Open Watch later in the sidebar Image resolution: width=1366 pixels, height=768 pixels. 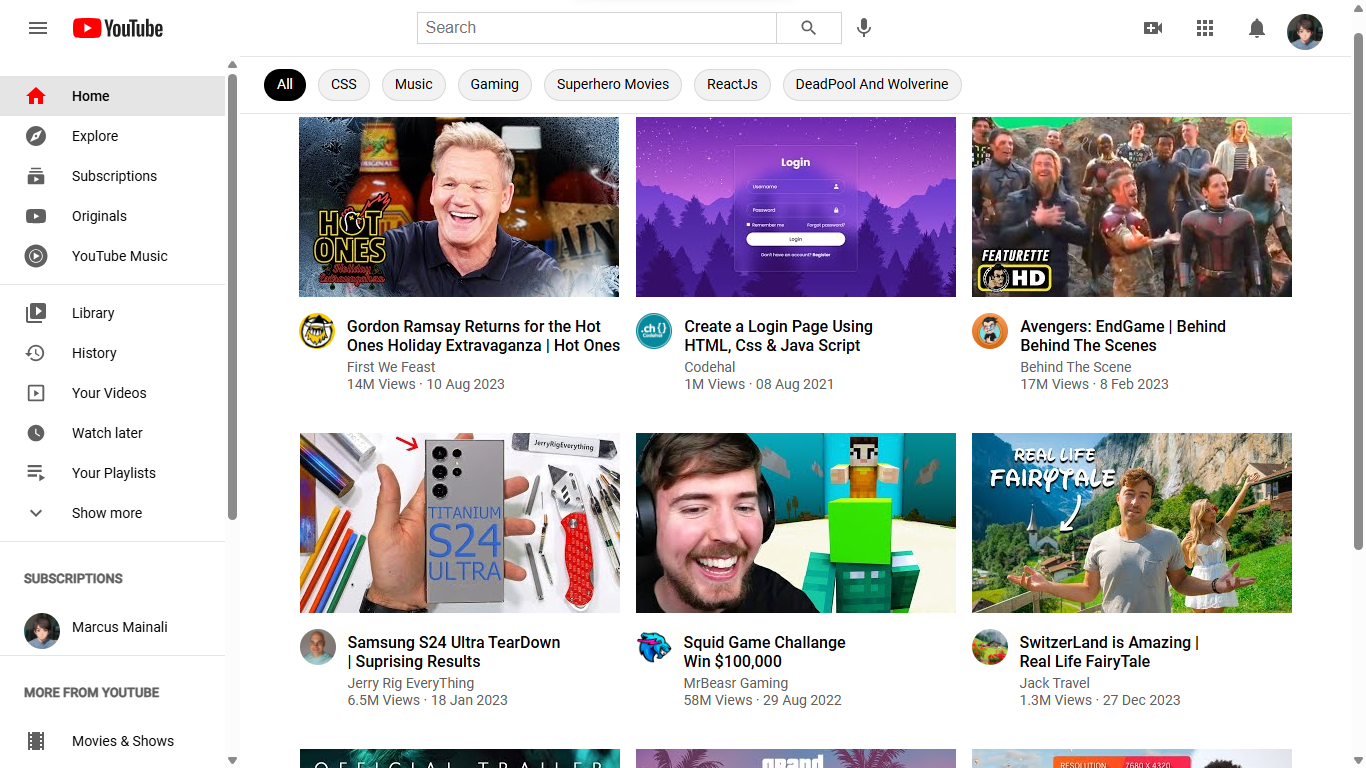(x=107, y=433)
